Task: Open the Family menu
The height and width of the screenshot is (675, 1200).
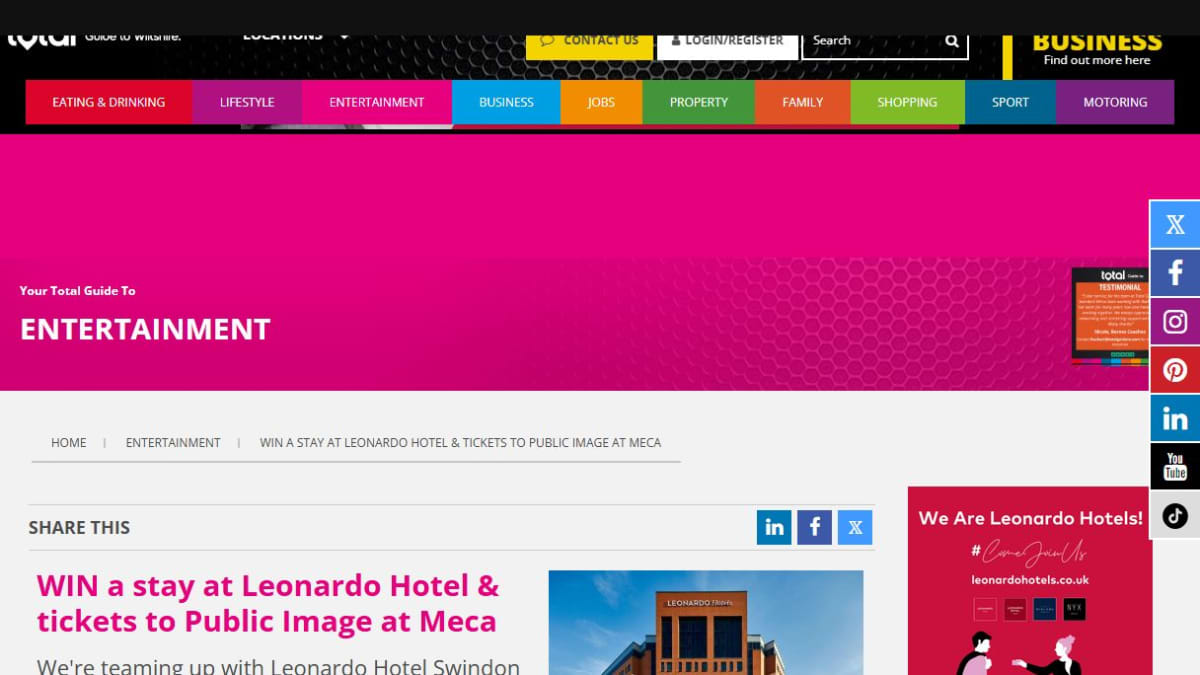Action: click(803, 102)
